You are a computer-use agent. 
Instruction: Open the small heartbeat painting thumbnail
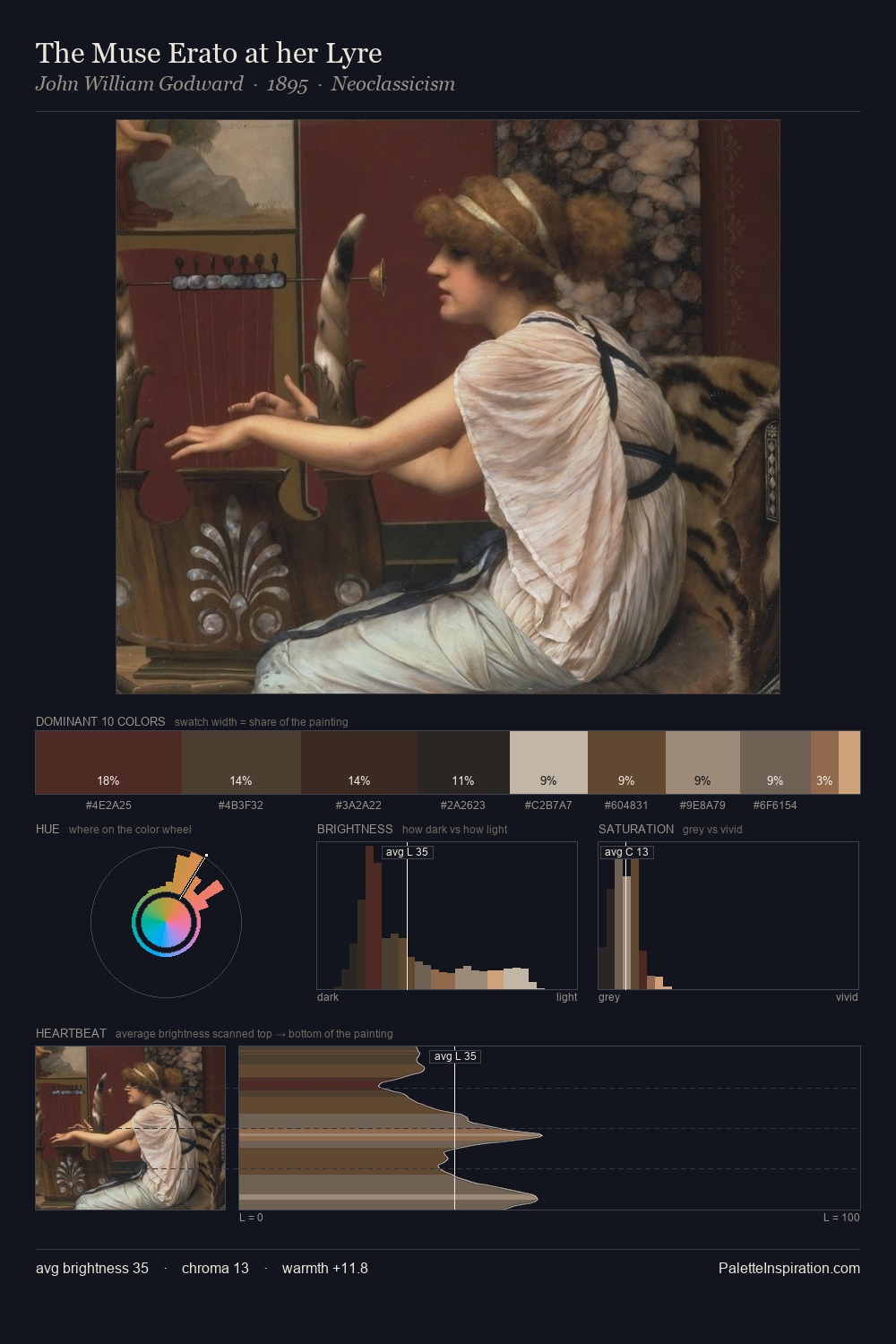pos(131,1128)
